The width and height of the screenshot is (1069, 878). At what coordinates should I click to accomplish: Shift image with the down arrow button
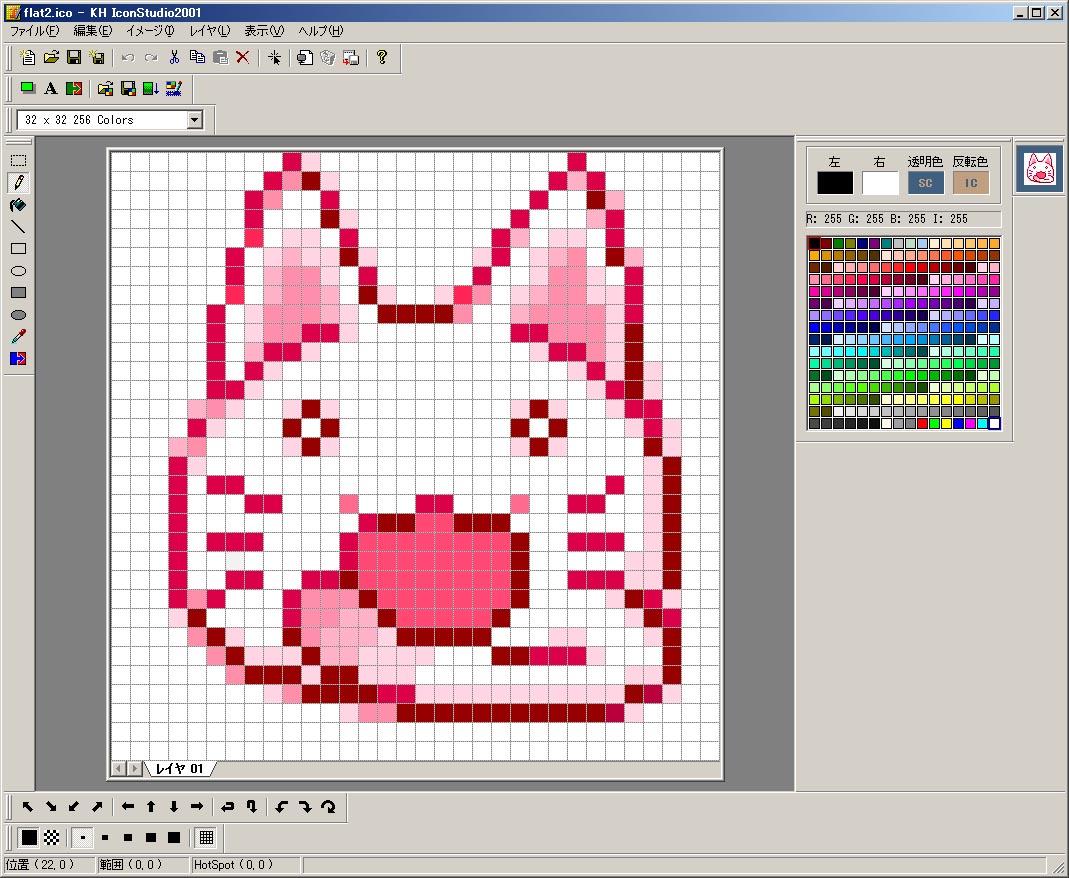click(174, 806)
